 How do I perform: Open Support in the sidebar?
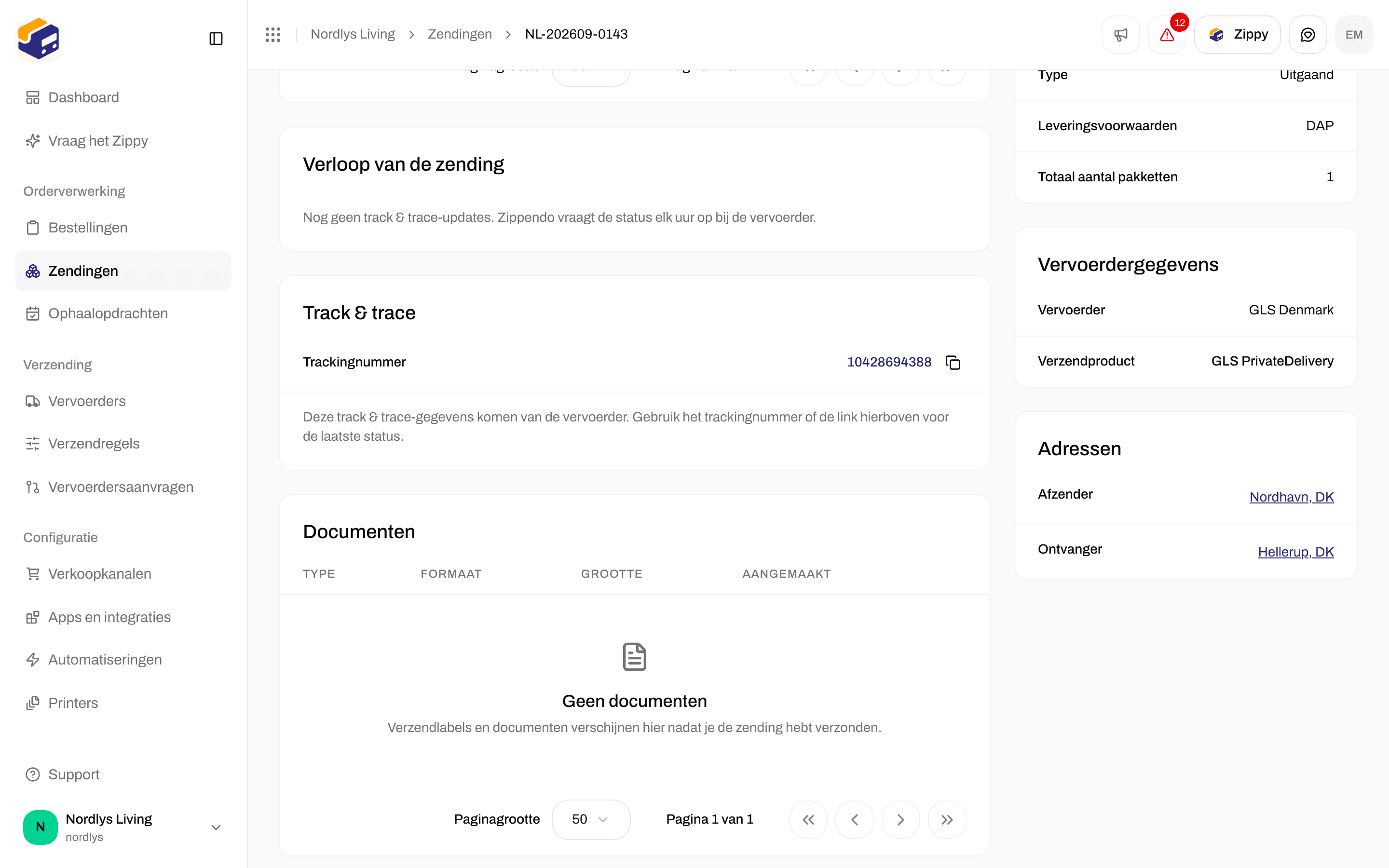click(x=123, y=774)
